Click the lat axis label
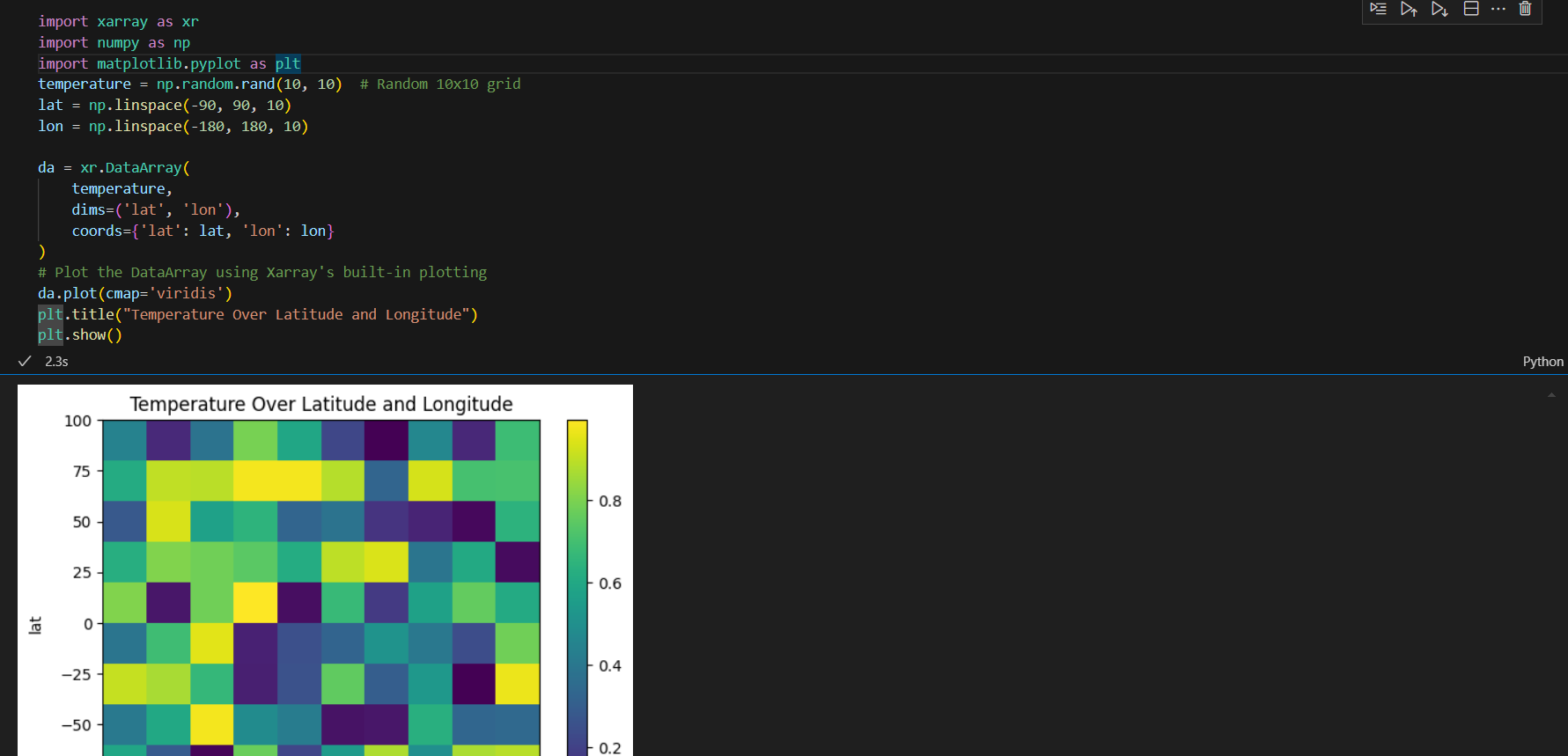 pos(35,625)
